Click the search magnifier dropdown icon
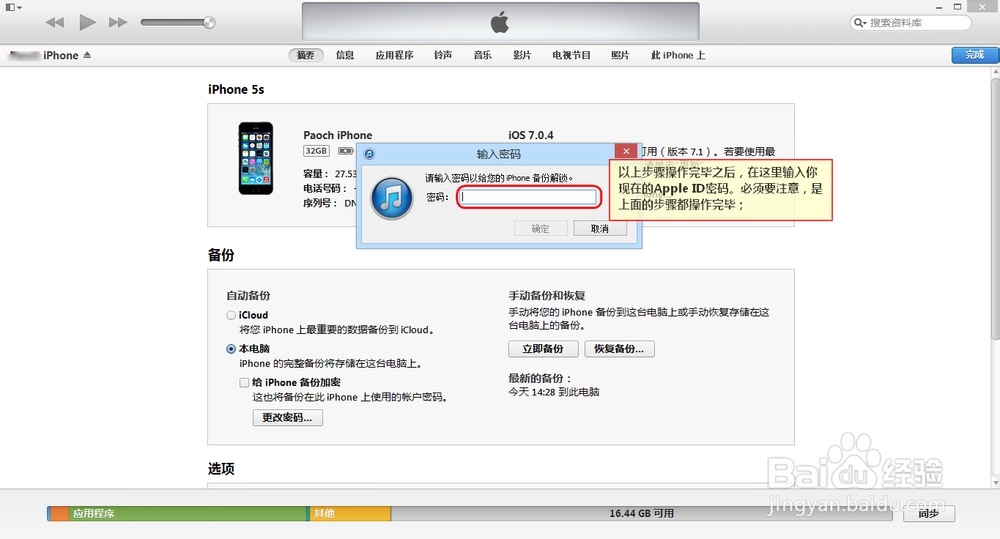 tap(860, 22)
